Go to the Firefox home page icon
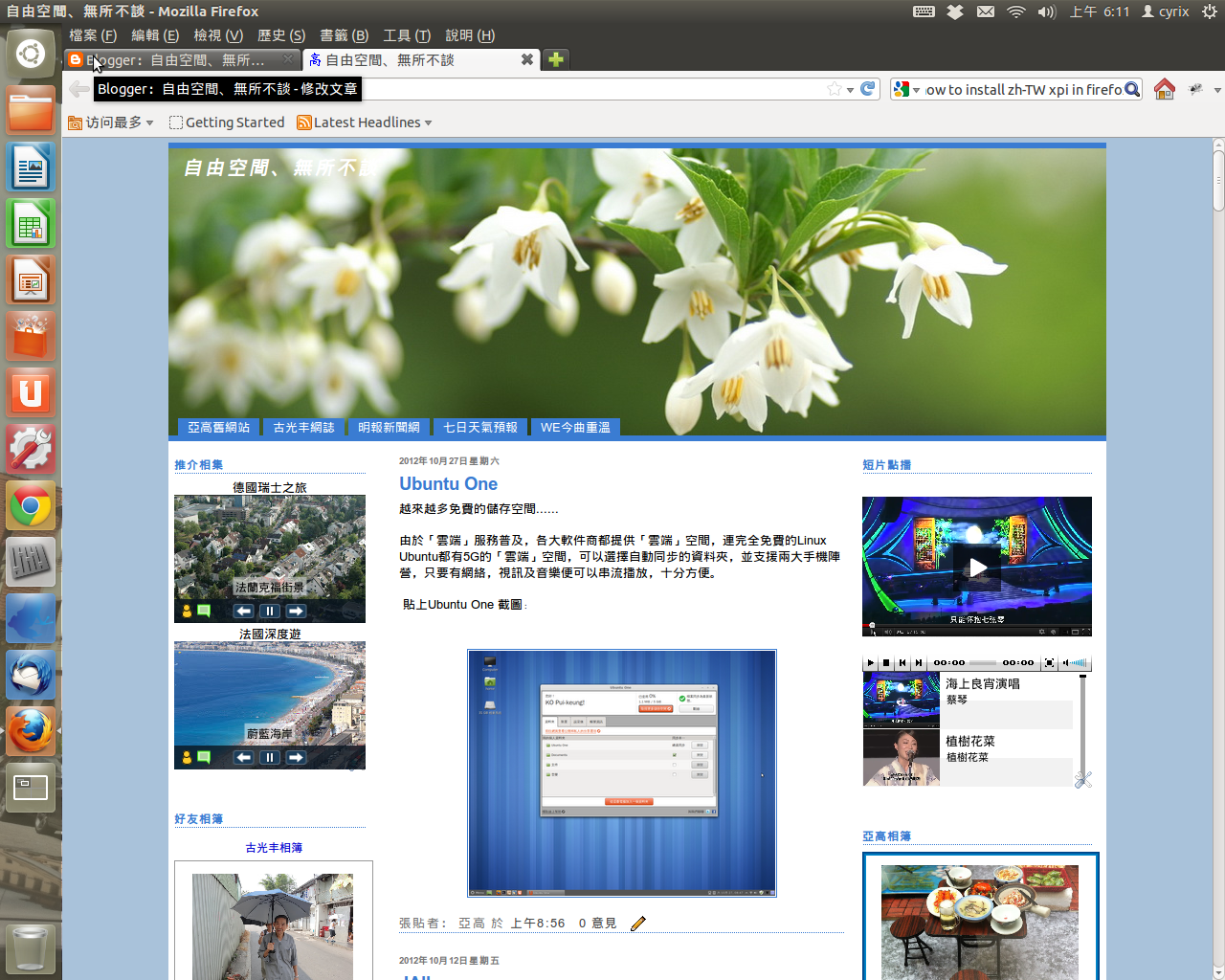1225x980 pixels. tap(1164, 89)
